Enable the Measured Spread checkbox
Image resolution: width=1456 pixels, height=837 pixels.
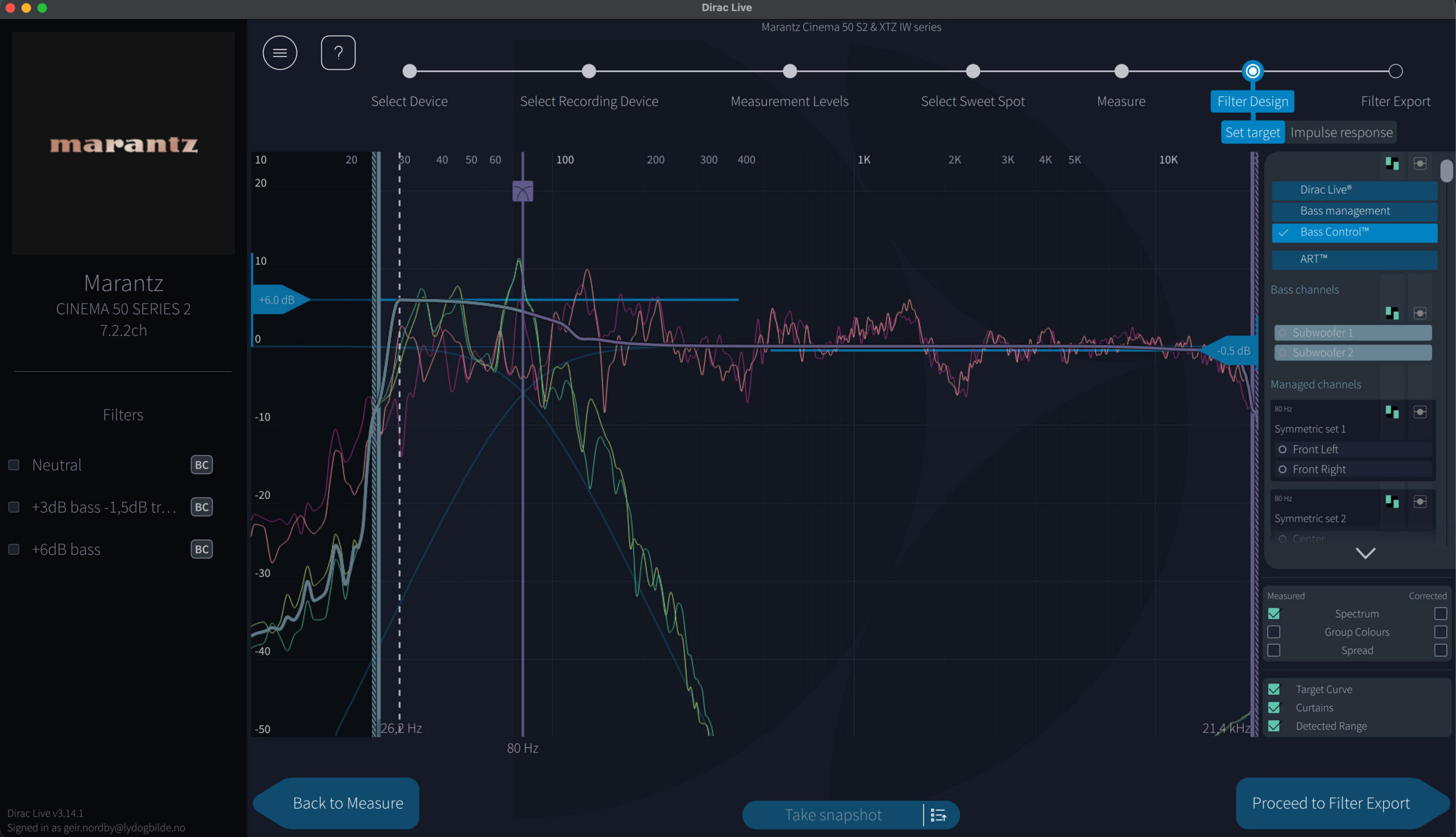[1275, 650]
